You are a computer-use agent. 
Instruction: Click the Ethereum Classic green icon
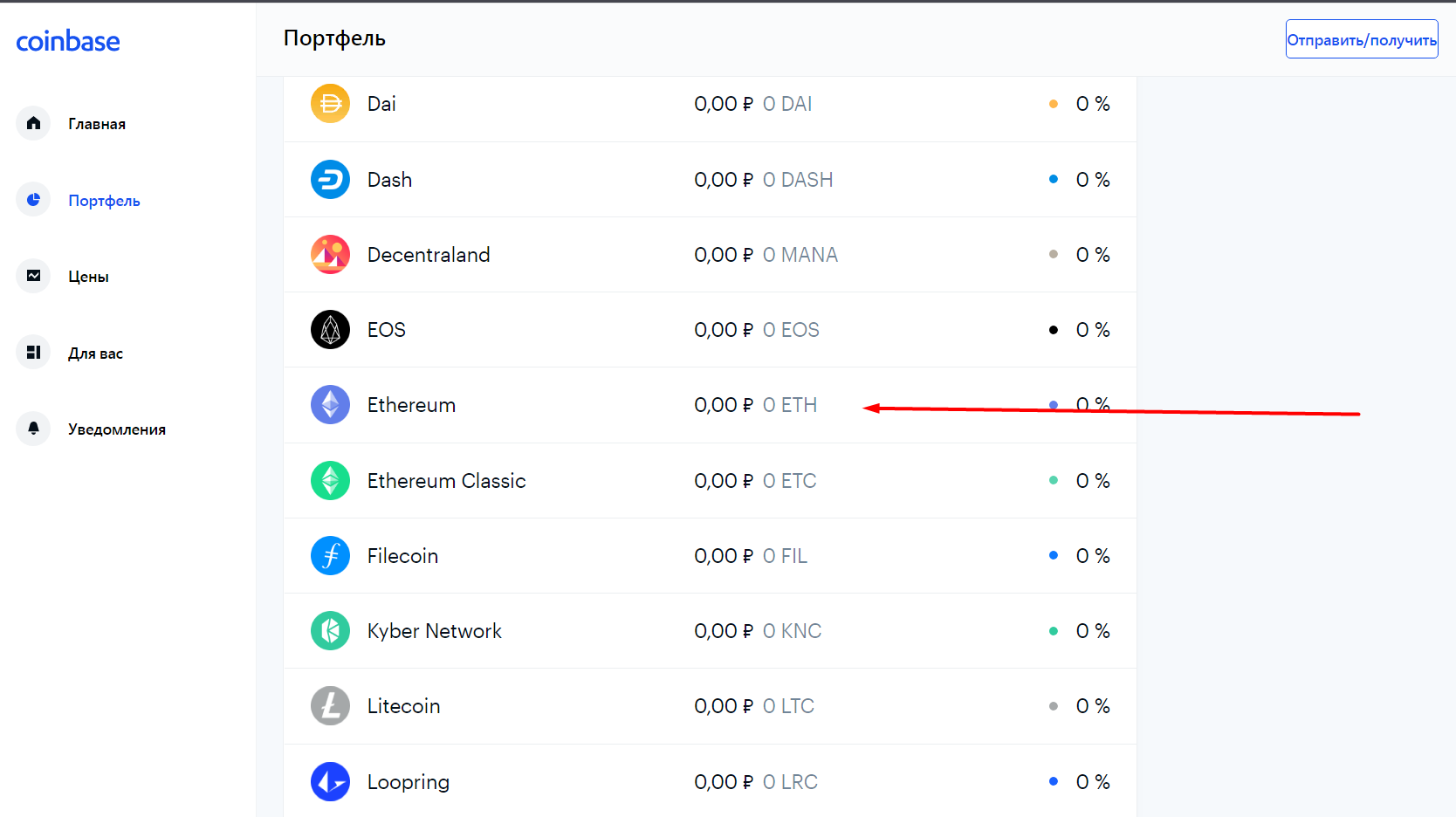point(330,481)
